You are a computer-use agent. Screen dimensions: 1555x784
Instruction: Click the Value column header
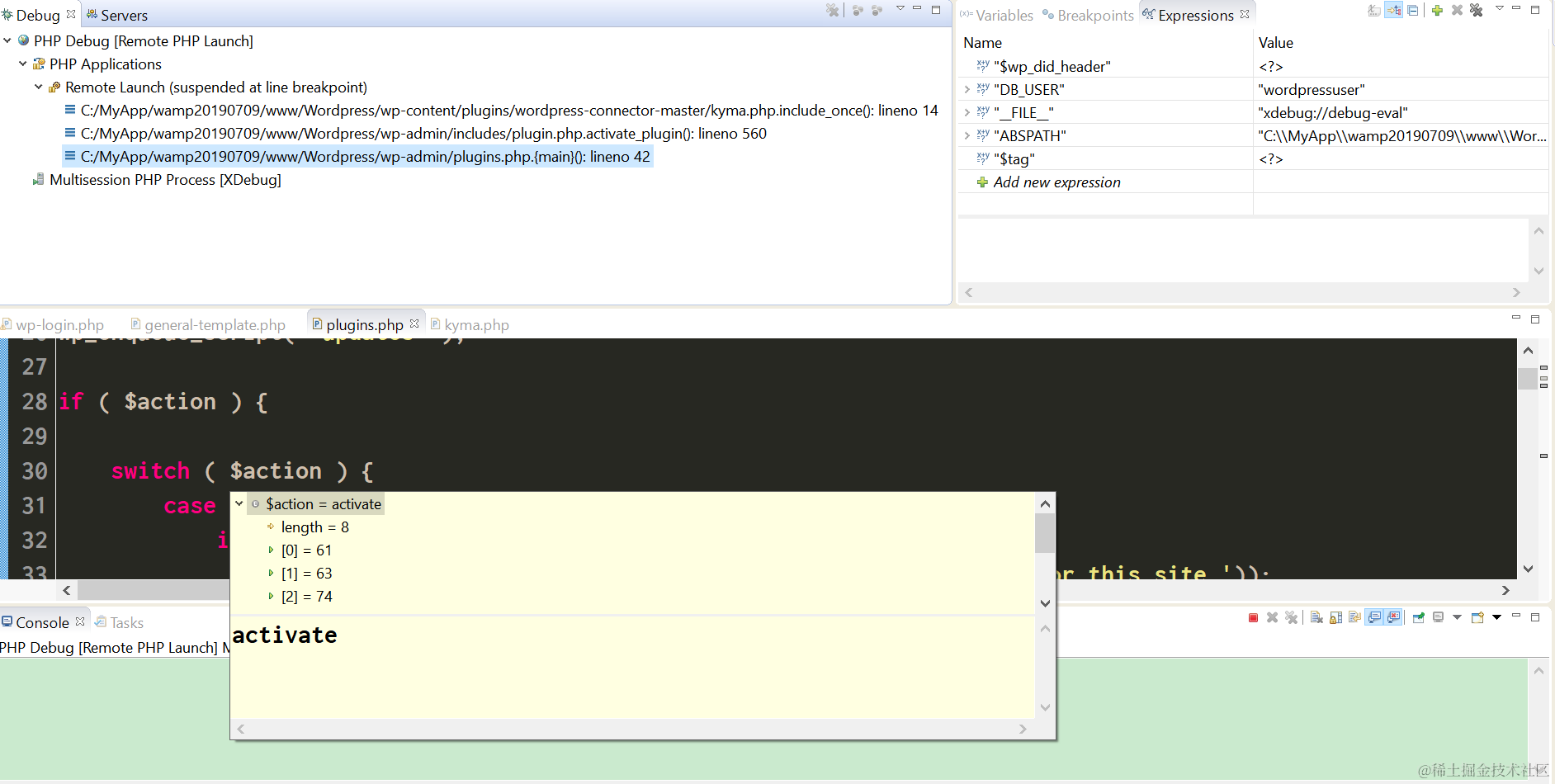coord(1276,43)
